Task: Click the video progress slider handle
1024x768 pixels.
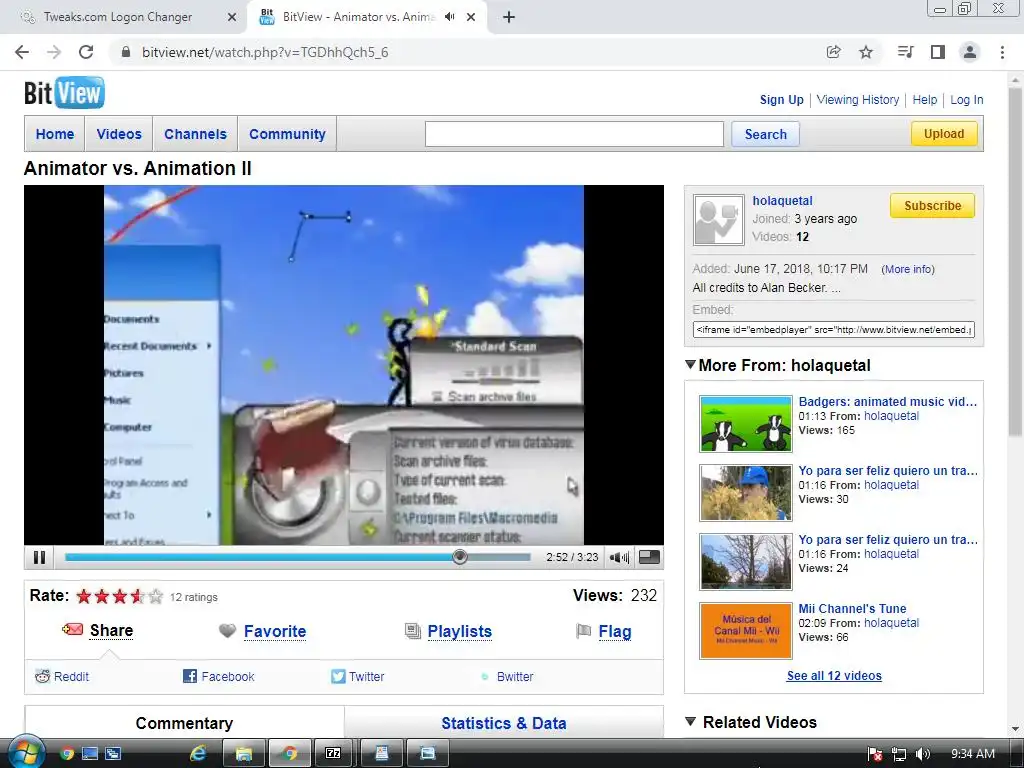Action: coord(460,556)
